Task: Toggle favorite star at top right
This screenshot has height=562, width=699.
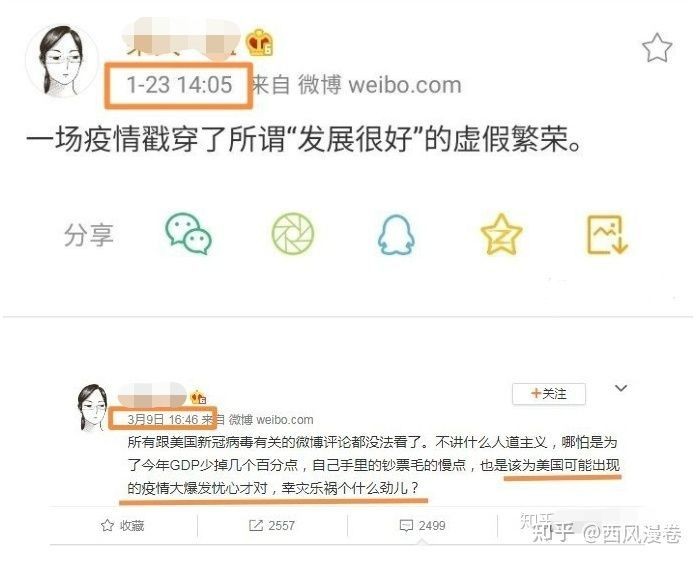Action: coord(657,48)
